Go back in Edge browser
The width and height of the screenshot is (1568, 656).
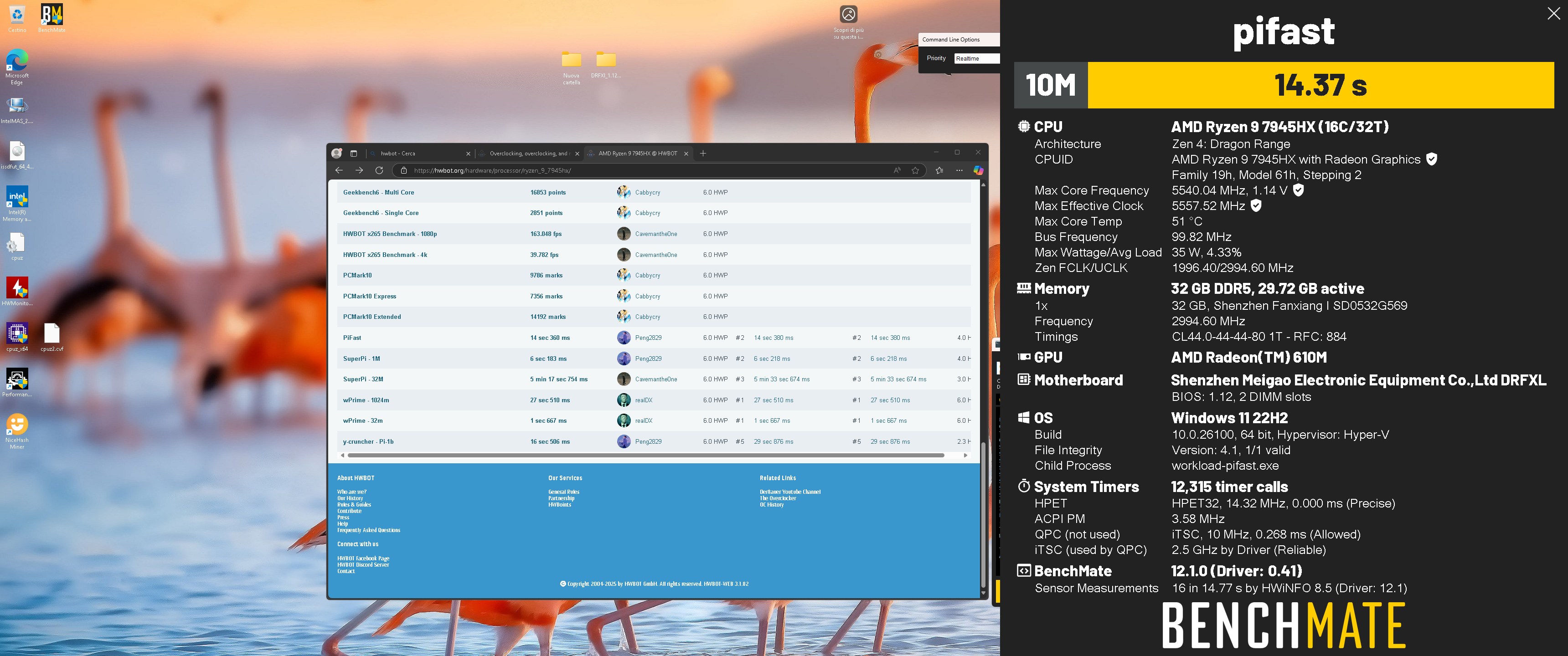point(339,170)
